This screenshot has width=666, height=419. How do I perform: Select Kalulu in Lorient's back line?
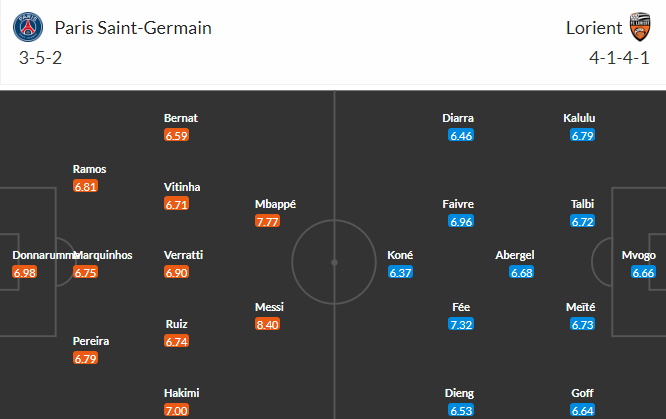pyautogui.click(x=579, y=118)
